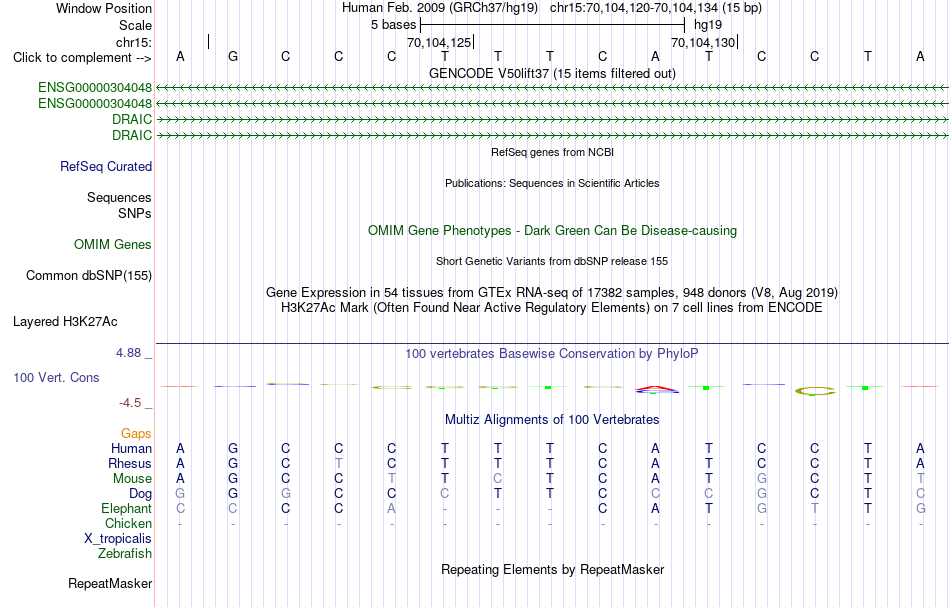Click the lower DRAIC gene label
The height and width of the screenshot is (607, 950).
point(131,135)
